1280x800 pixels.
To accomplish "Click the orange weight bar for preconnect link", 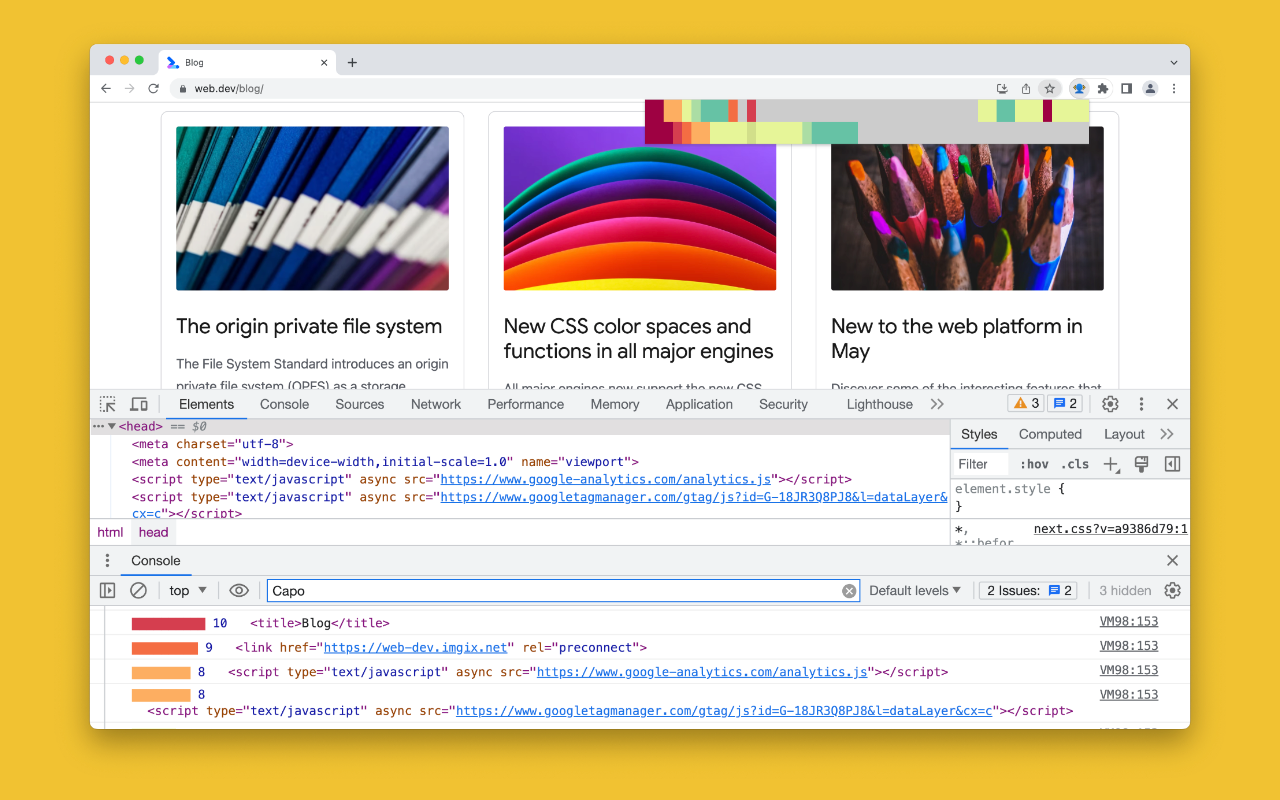I will (165, 648).
